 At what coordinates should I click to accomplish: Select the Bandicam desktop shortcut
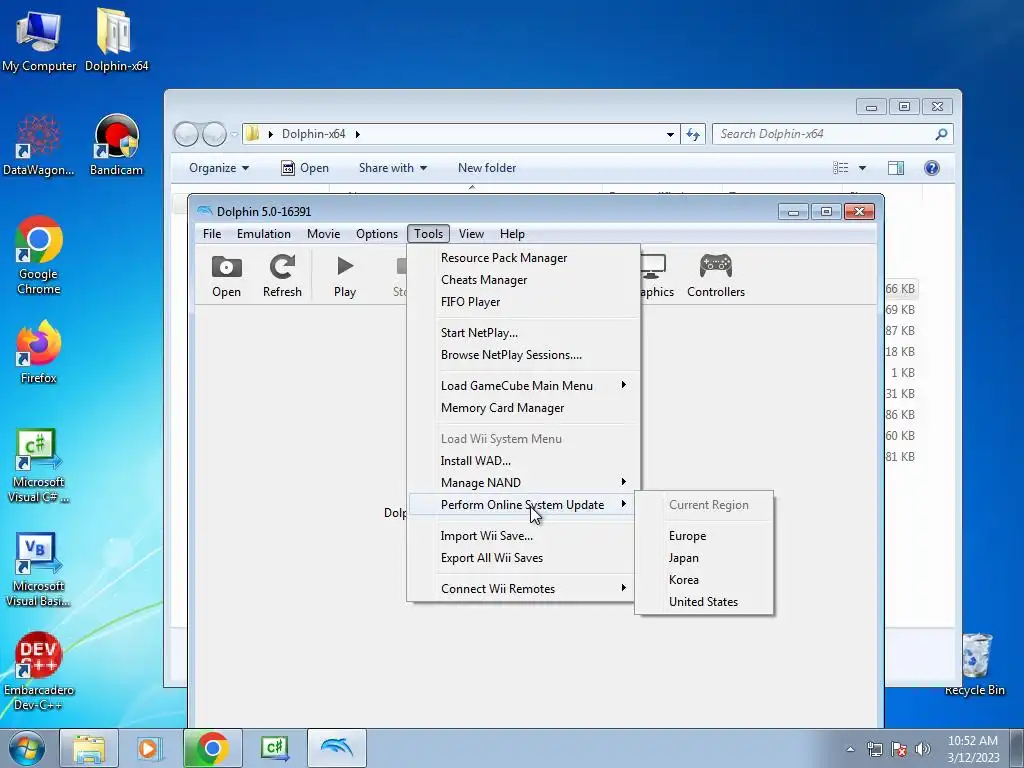116,145
